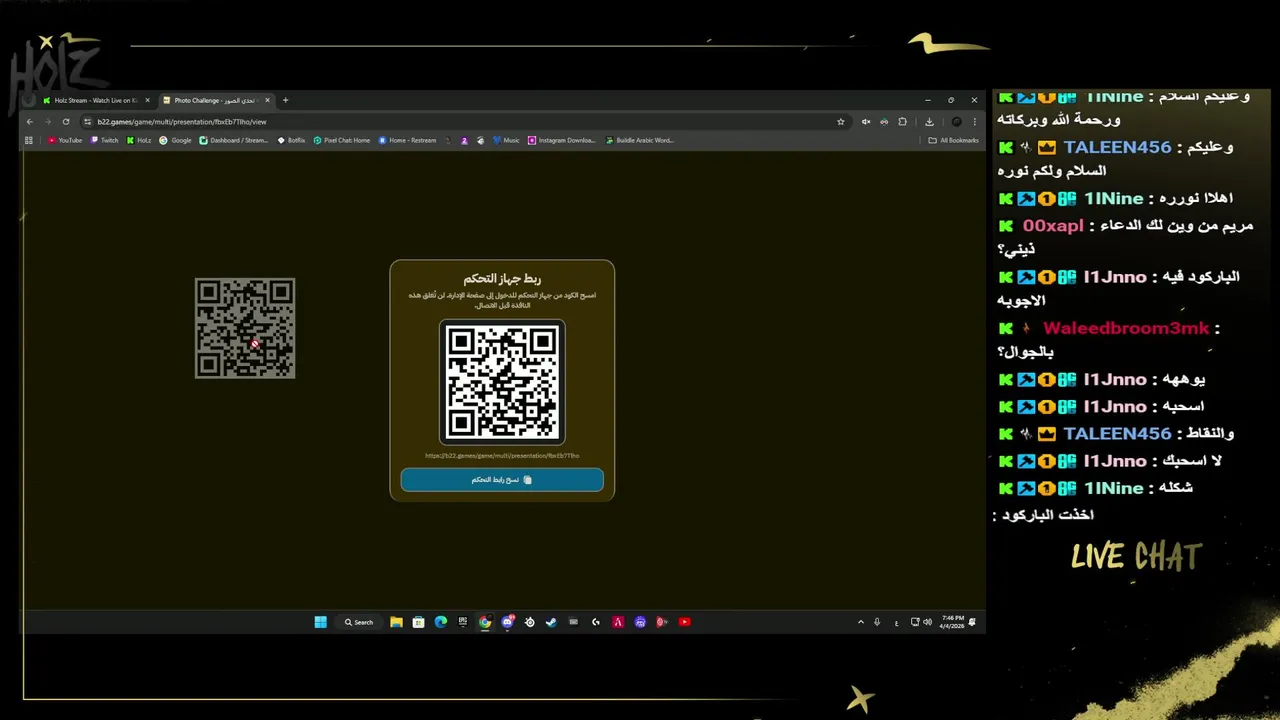
Task: Launch Microsoft Store from the taskbar
Action: [418, 622]
